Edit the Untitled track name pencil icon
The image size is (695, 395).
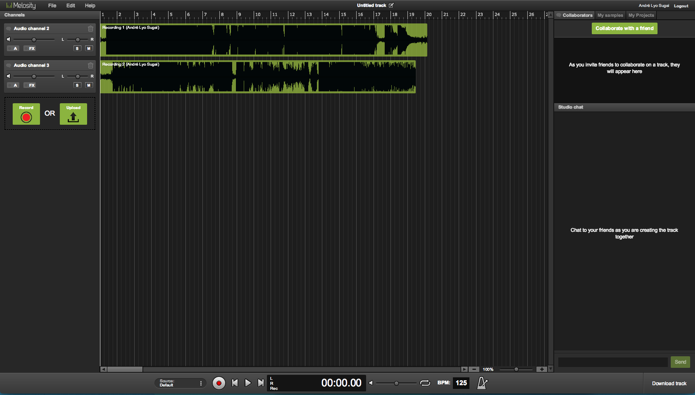391,5
